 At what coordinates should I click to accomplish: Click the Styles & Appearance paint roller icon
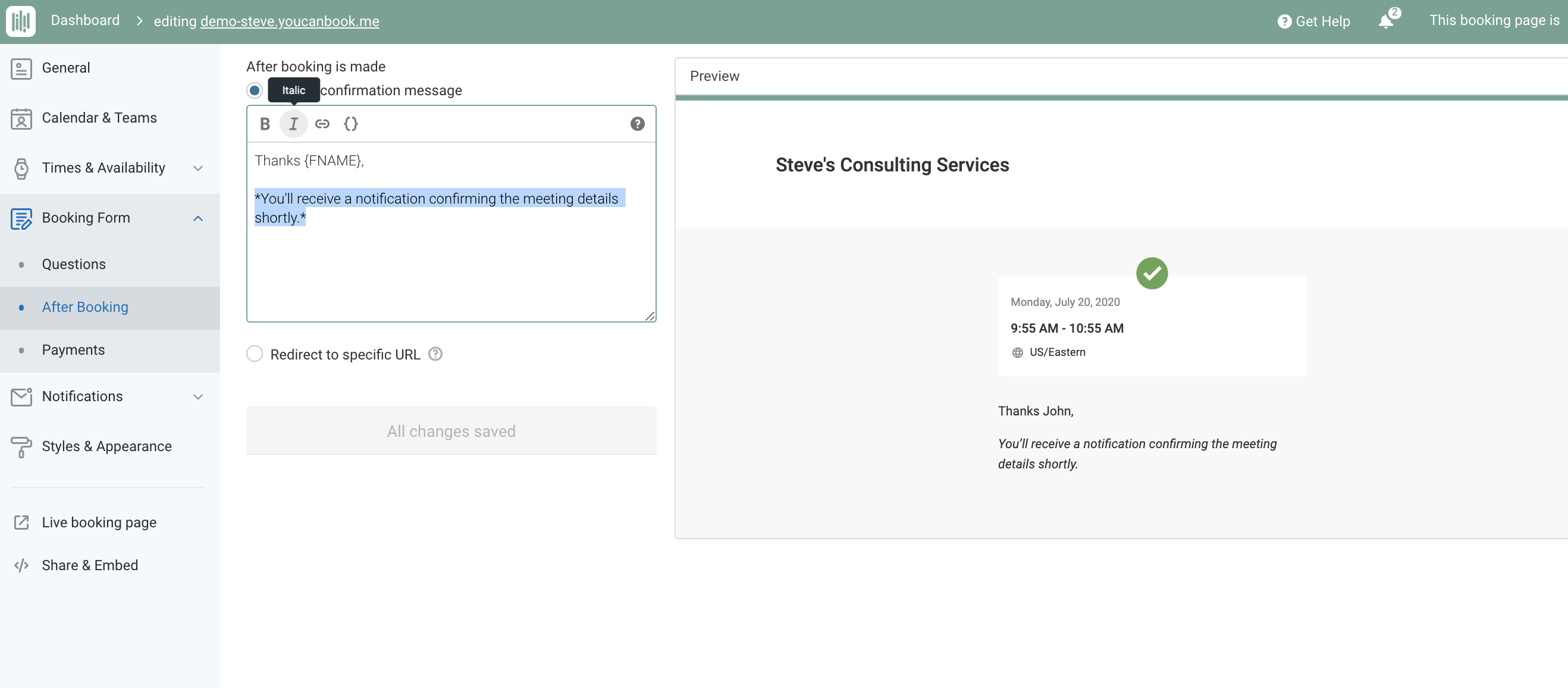(21, 447)
